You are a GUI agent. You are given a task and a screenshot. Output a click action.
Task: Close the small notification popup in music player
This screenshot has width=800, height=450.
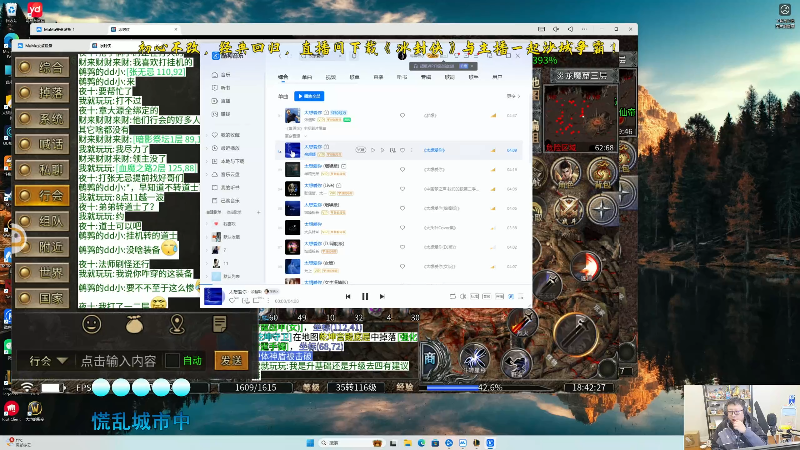[x=472, y=66]
